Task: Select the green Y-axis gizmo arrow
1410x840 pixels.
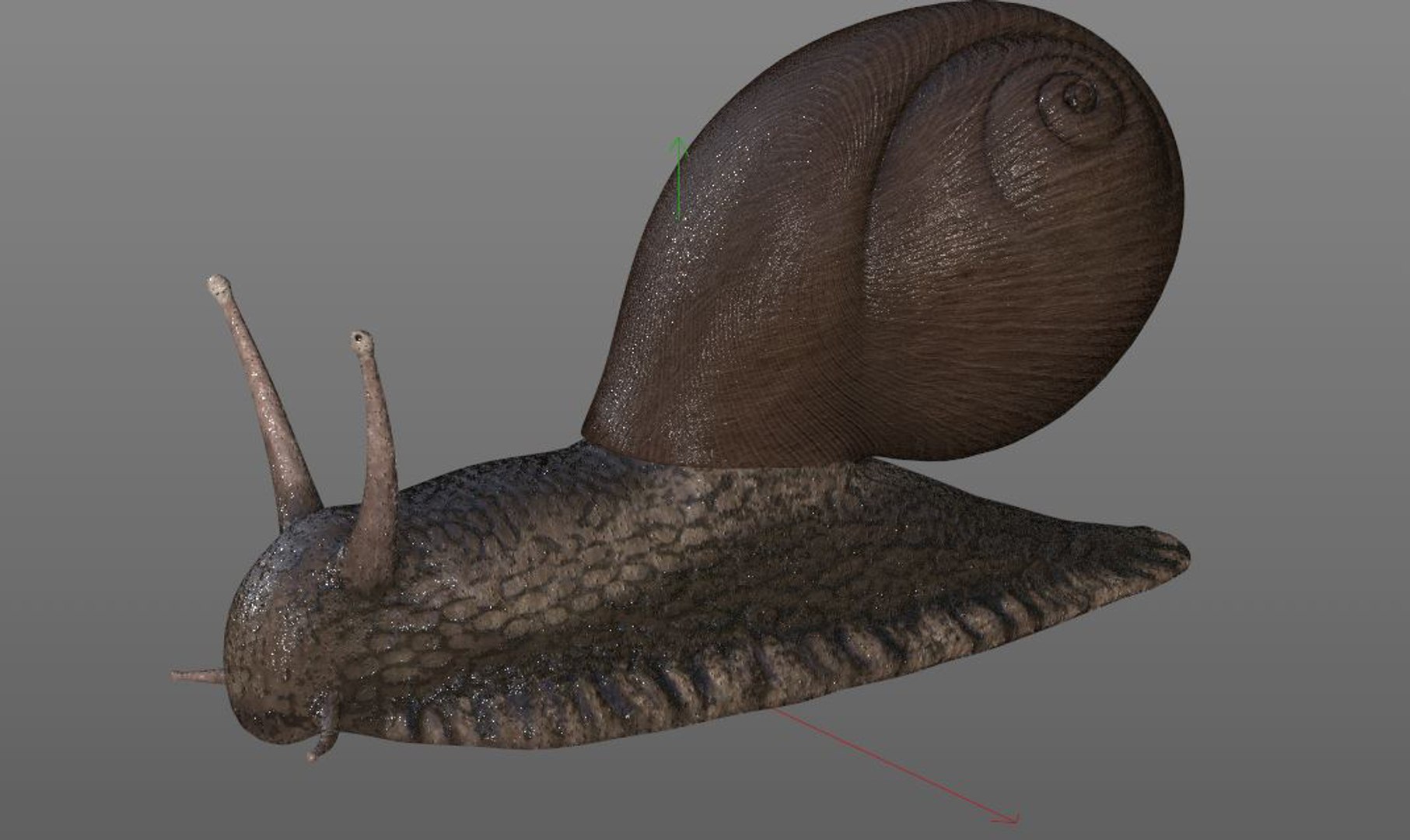Action: click(x=678, y=178)
